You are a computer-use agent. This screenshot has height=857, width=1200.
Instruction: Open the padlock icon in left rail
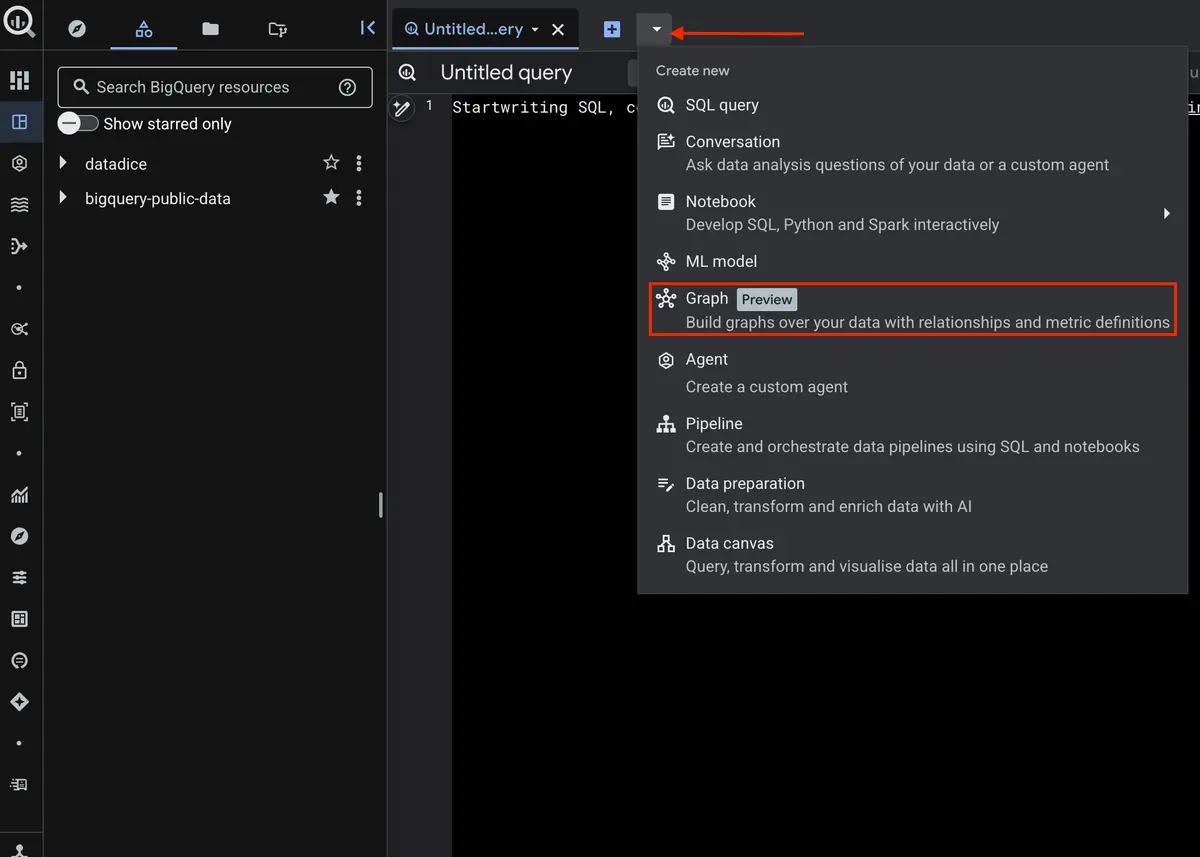[x=19, y=371]
